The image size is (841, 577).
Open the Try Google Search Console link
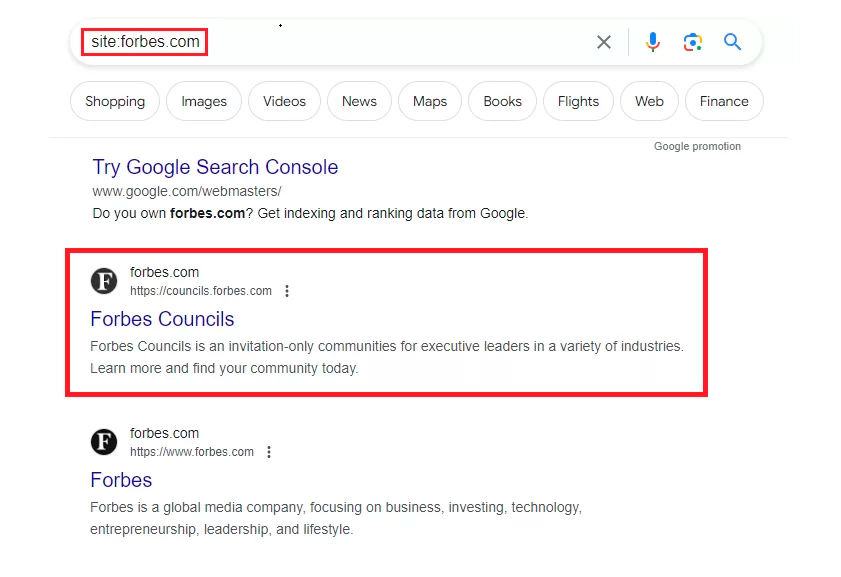[215, 167]
